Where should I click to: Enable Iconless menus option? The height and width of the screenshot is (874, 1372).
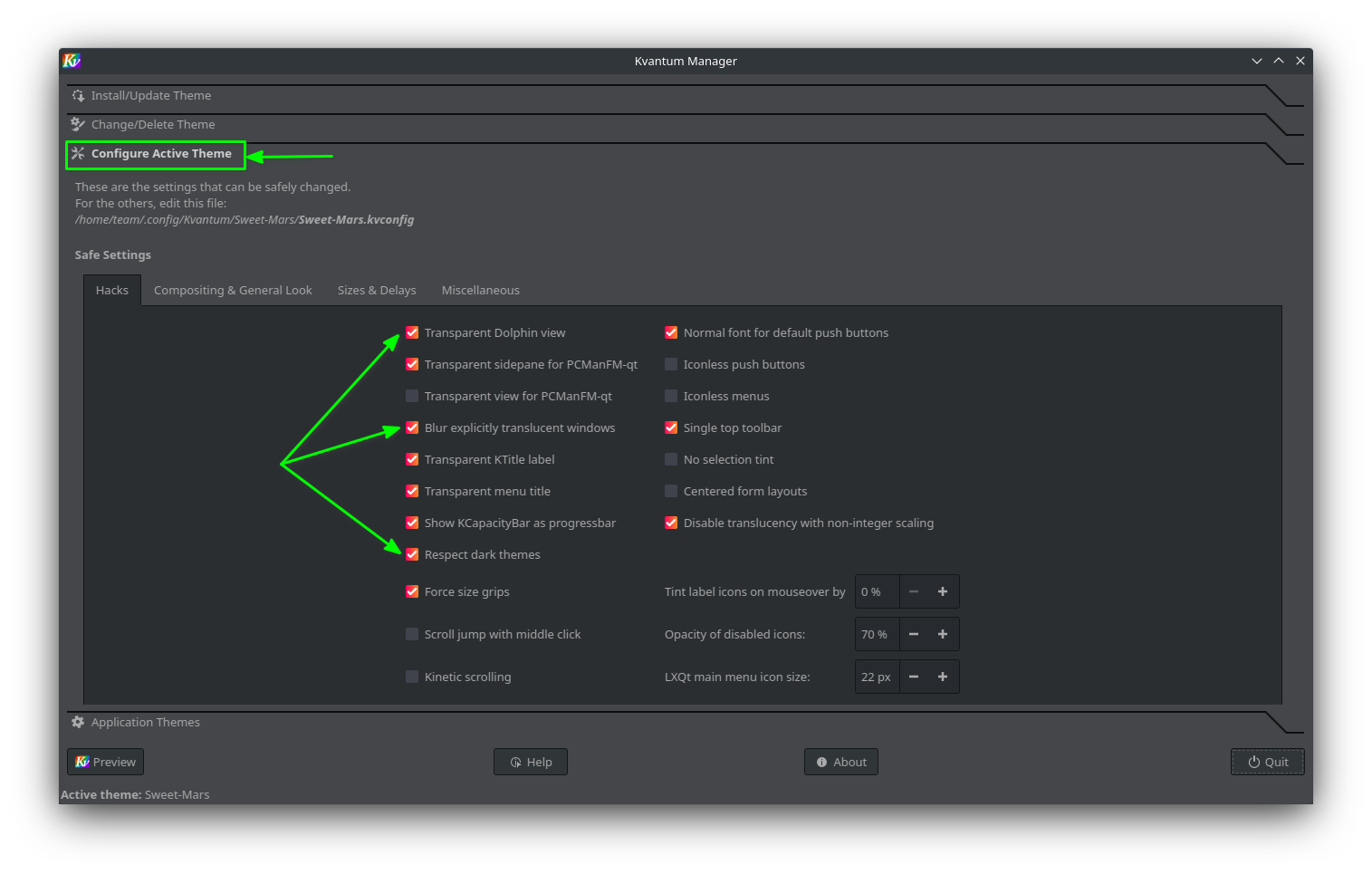671,396
